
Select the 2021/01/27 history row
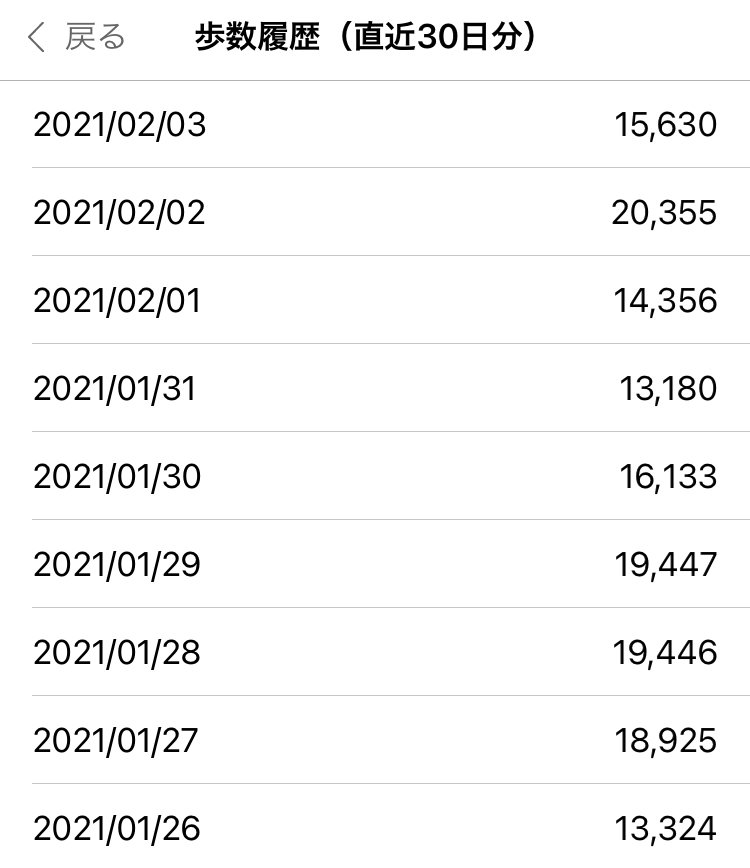(375, 740)
